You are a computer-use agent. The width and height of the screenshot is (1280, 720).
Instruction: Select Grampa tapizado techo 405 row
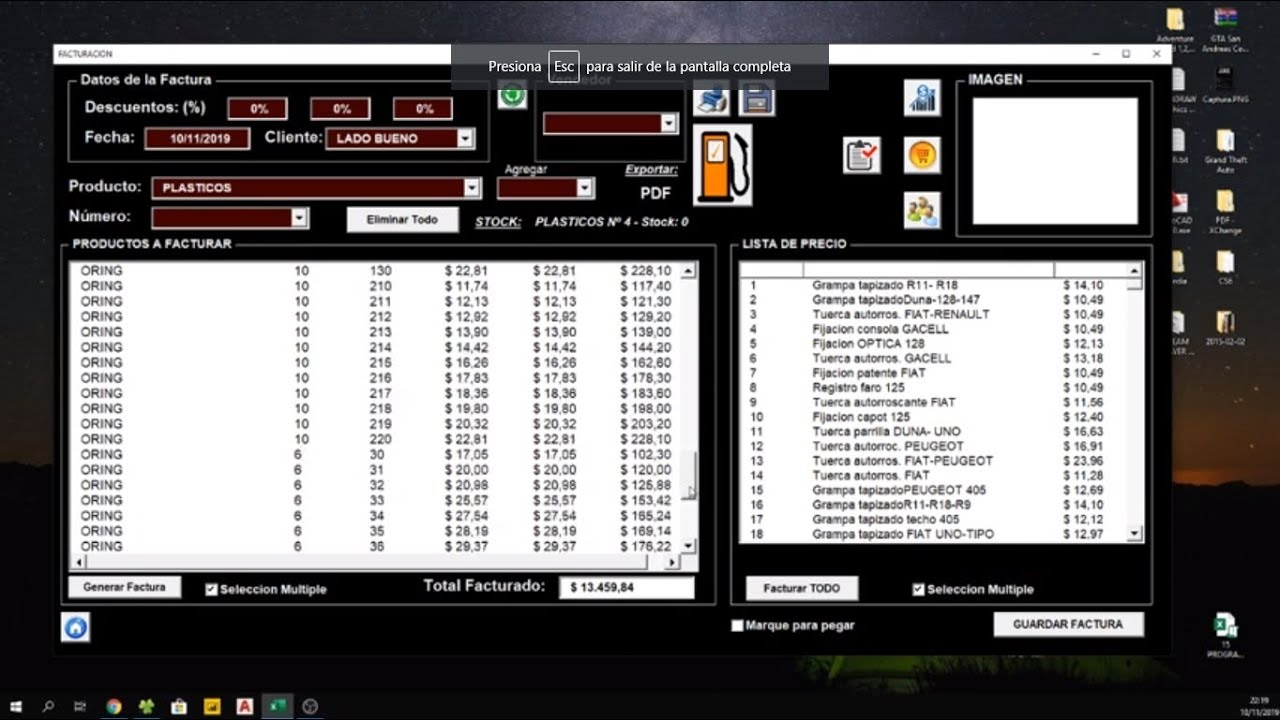click(x=933, y=520)
